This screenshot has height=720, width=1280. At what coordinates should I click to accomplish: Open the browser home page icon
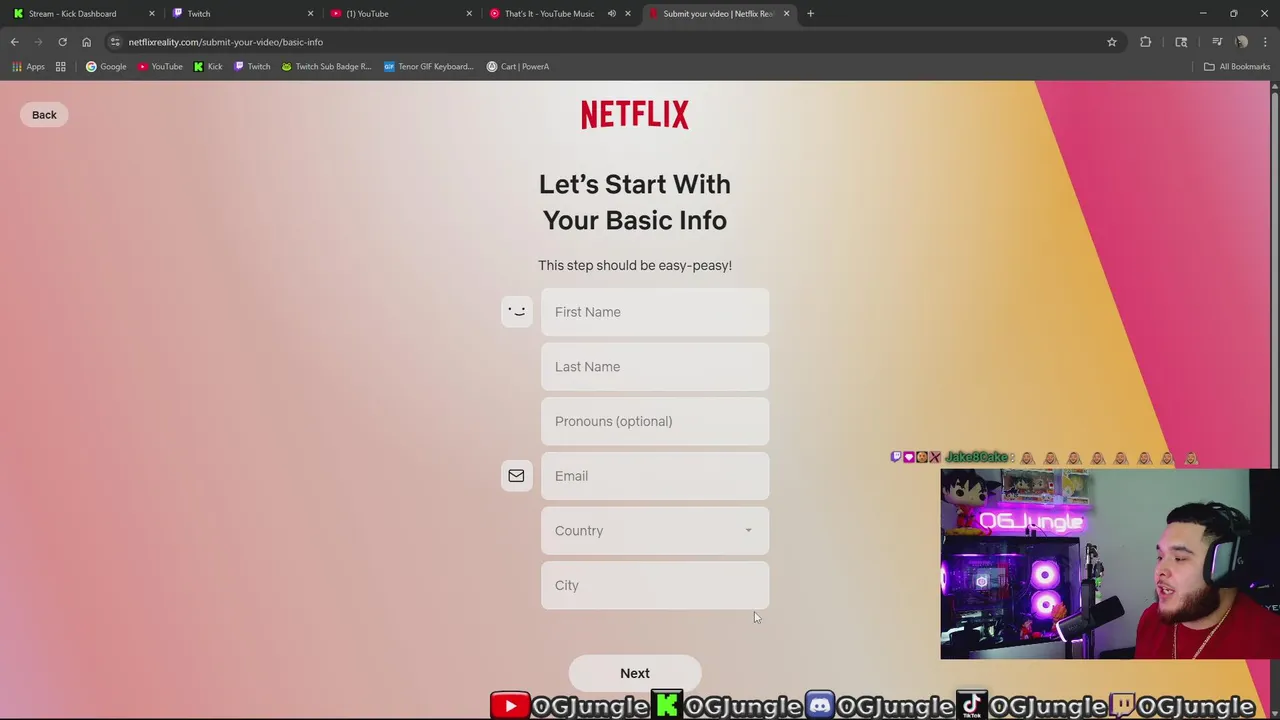(x=86, y=42)
